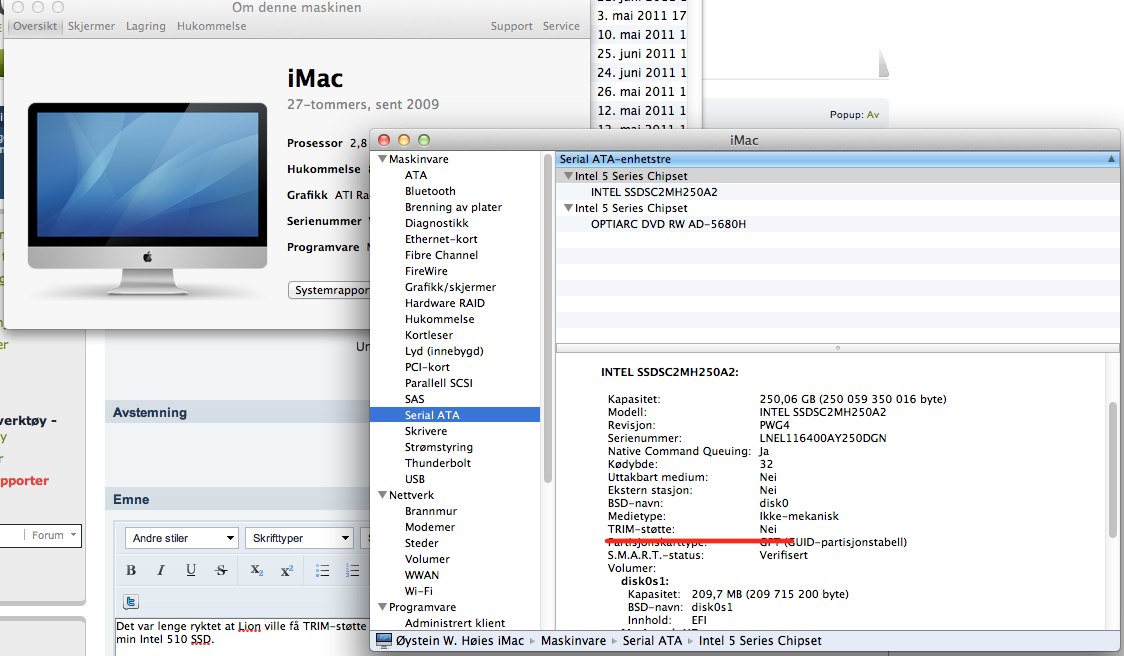Open the Forum dropdown on left

pos(52,535)
